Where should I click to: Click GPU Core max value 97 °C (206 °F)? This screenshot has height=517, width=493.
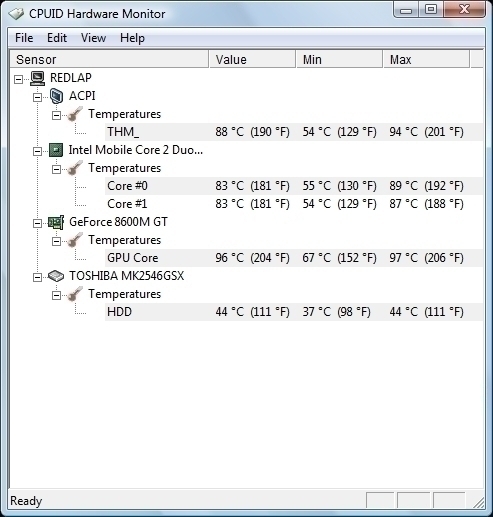pos(426,258)
